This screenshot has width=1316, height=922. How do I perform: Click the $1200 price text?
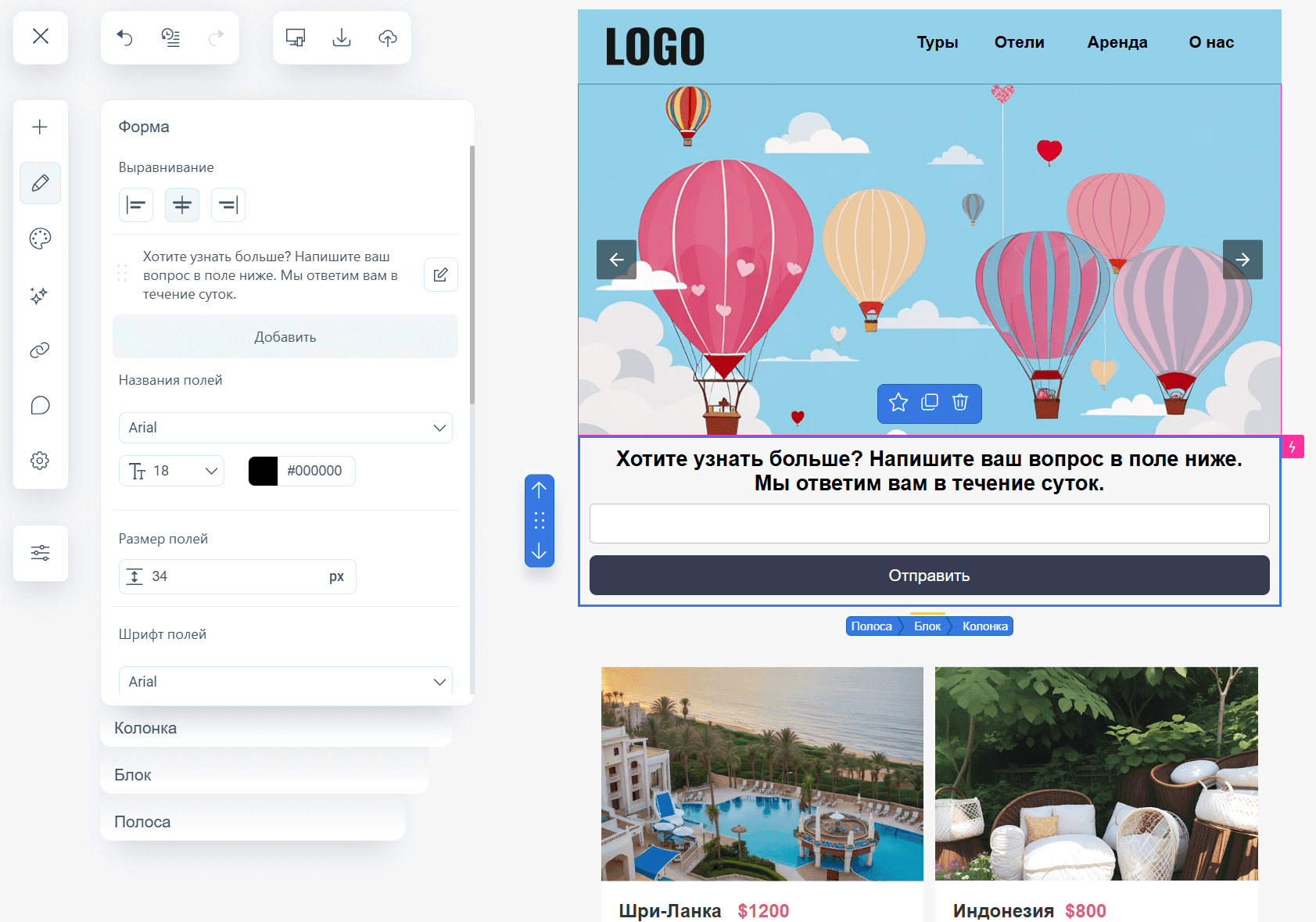(763, 911)
